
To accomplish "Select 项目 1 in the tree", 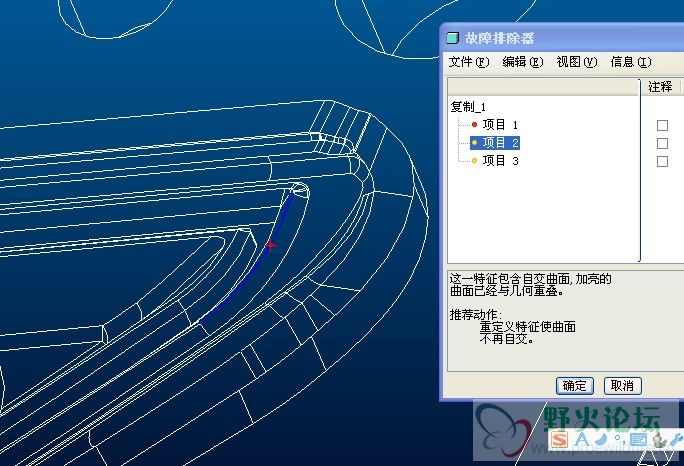I will [x=500, y=125].
